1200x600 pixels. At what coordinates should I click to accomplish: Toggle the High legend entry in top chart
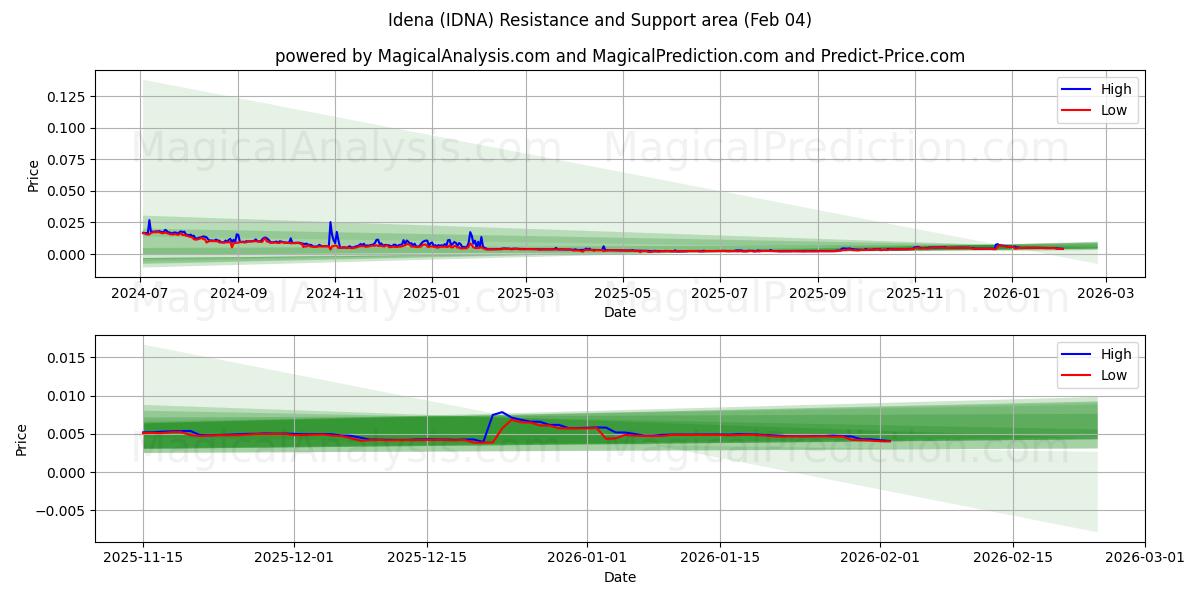click(x=1097, y=89)
